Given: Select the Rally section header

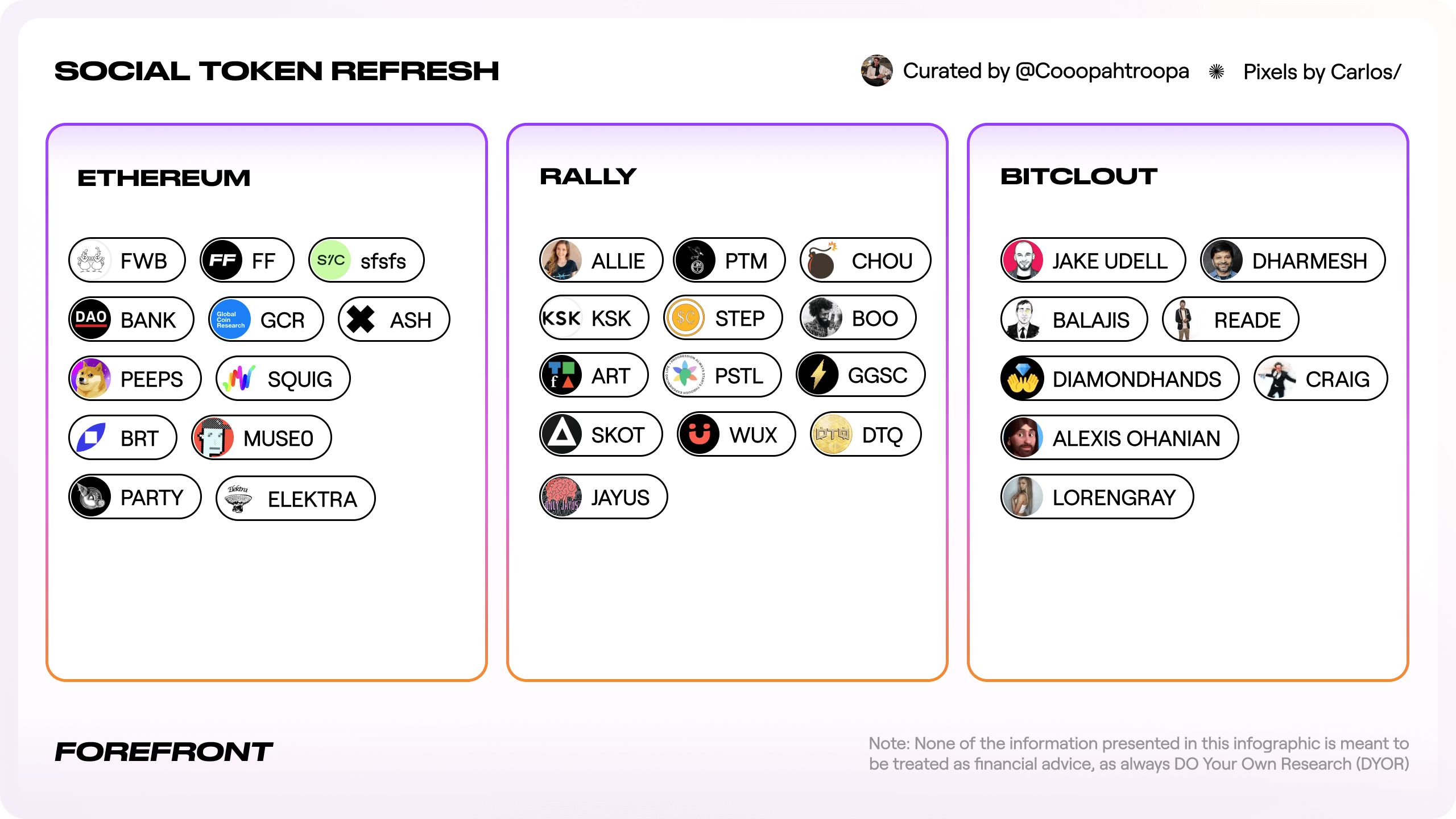Looking at the screenshot, I should [590, 176].
